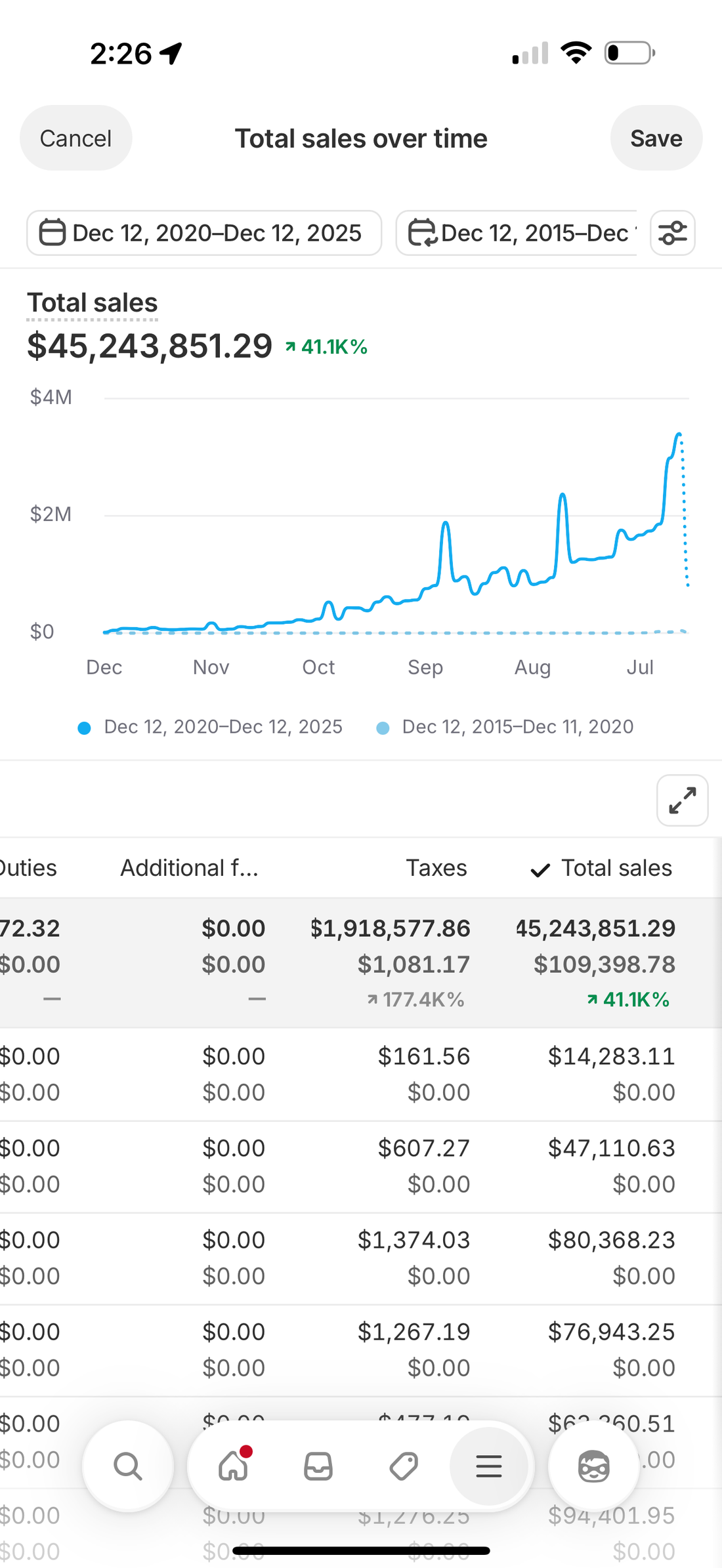Tap the Total sales metric label
Viewport: 722px width, 1568px height.
tap(93, 303)
